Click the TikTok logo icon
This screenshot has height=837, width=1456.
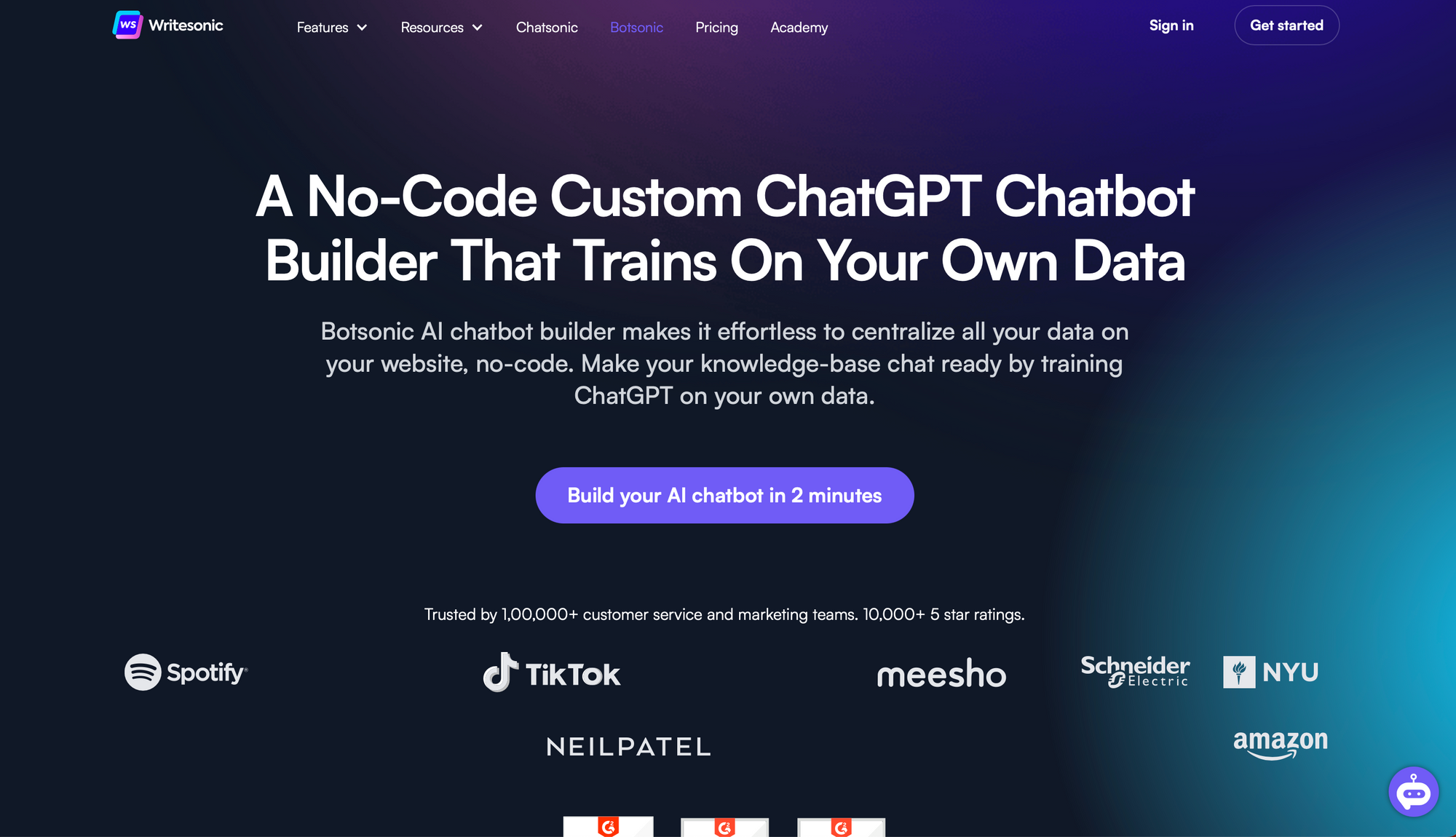(x=502, y=672)
